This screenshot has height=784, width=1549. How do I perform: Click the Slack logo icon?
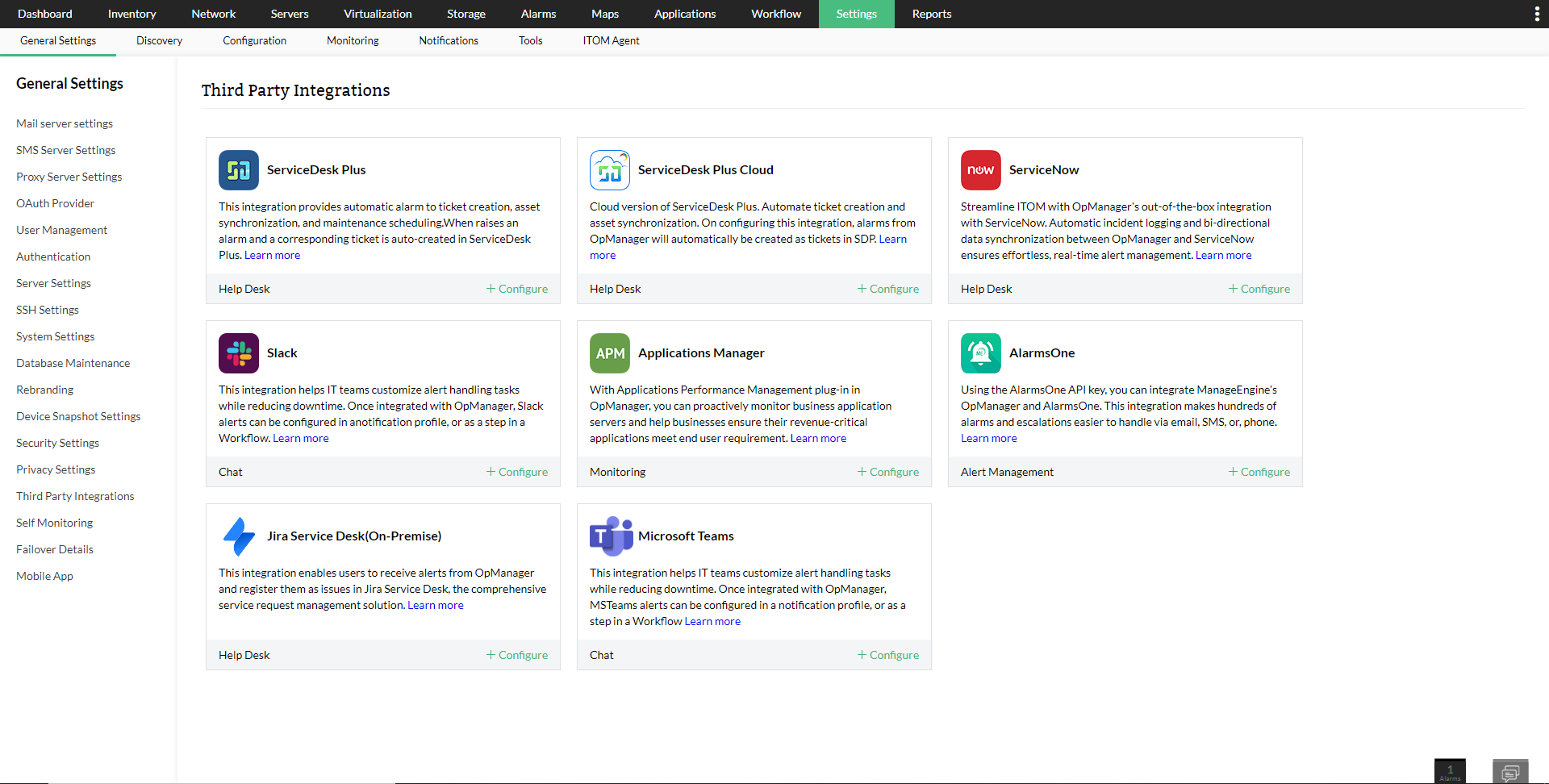(x=238, y=353)
